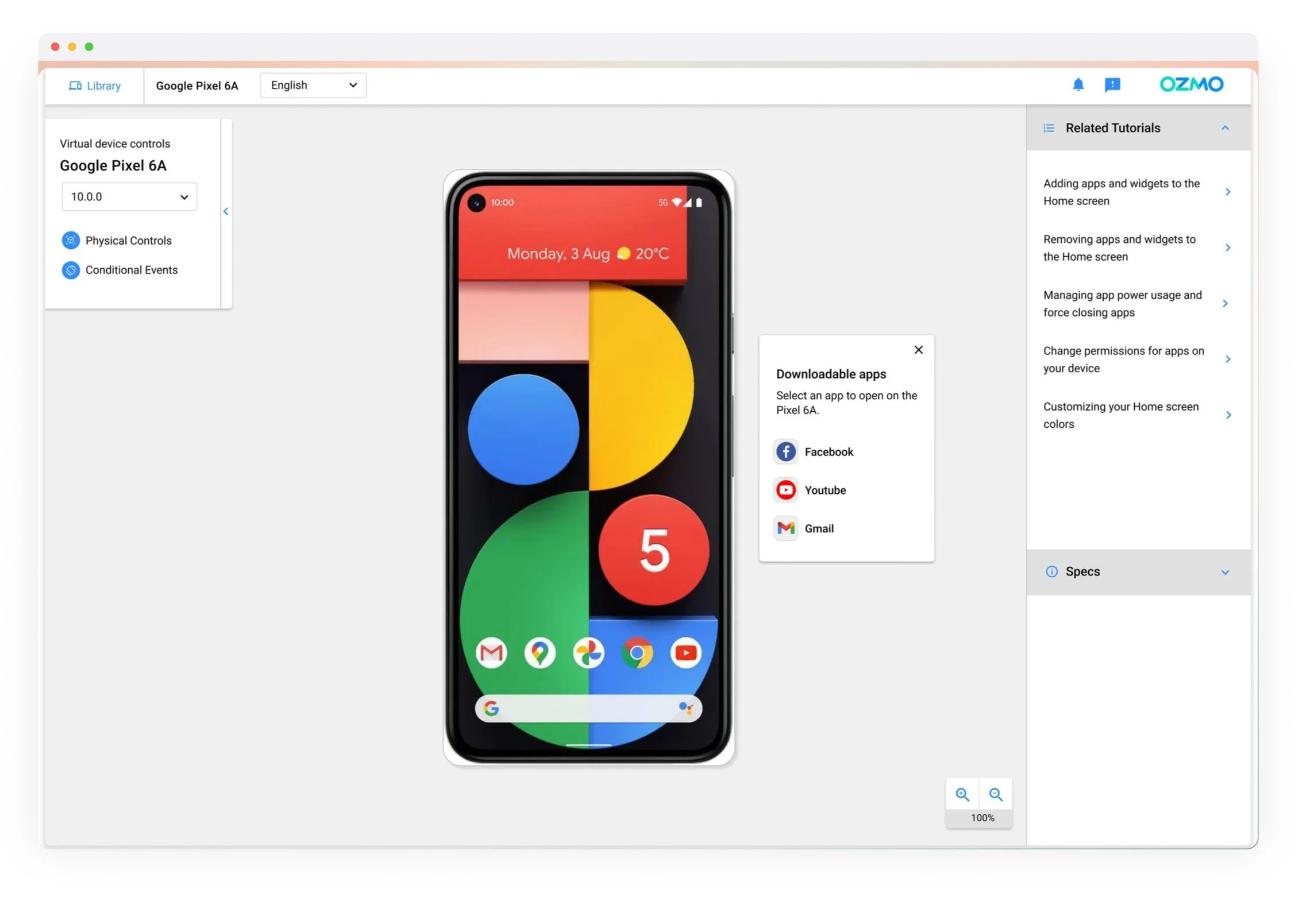Tap the date and weather widget on phone
1310x924 pixels.
coord(588,254)
